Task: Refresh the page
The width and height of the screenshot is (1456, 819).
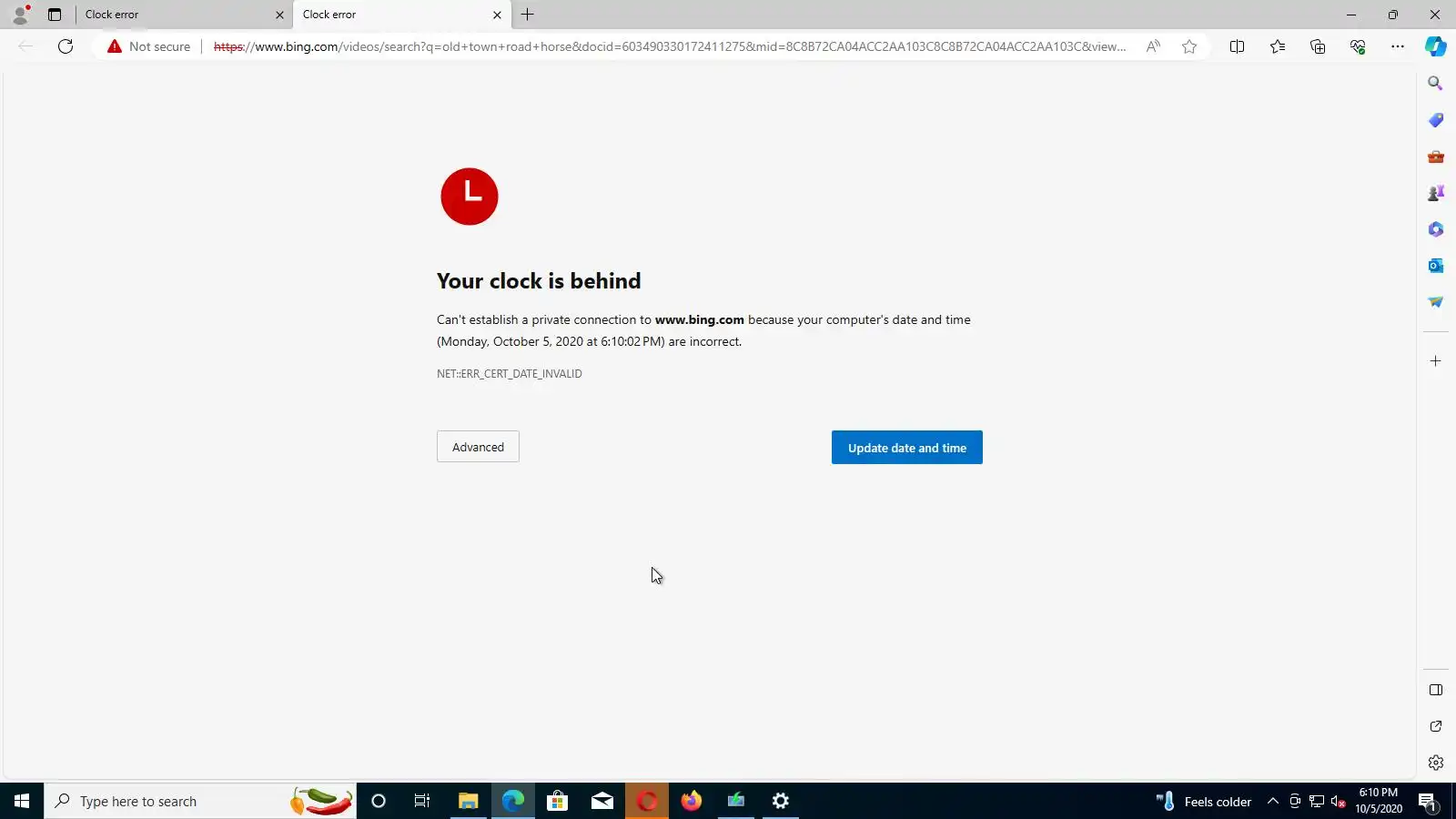Action: (x=66, y=46)
